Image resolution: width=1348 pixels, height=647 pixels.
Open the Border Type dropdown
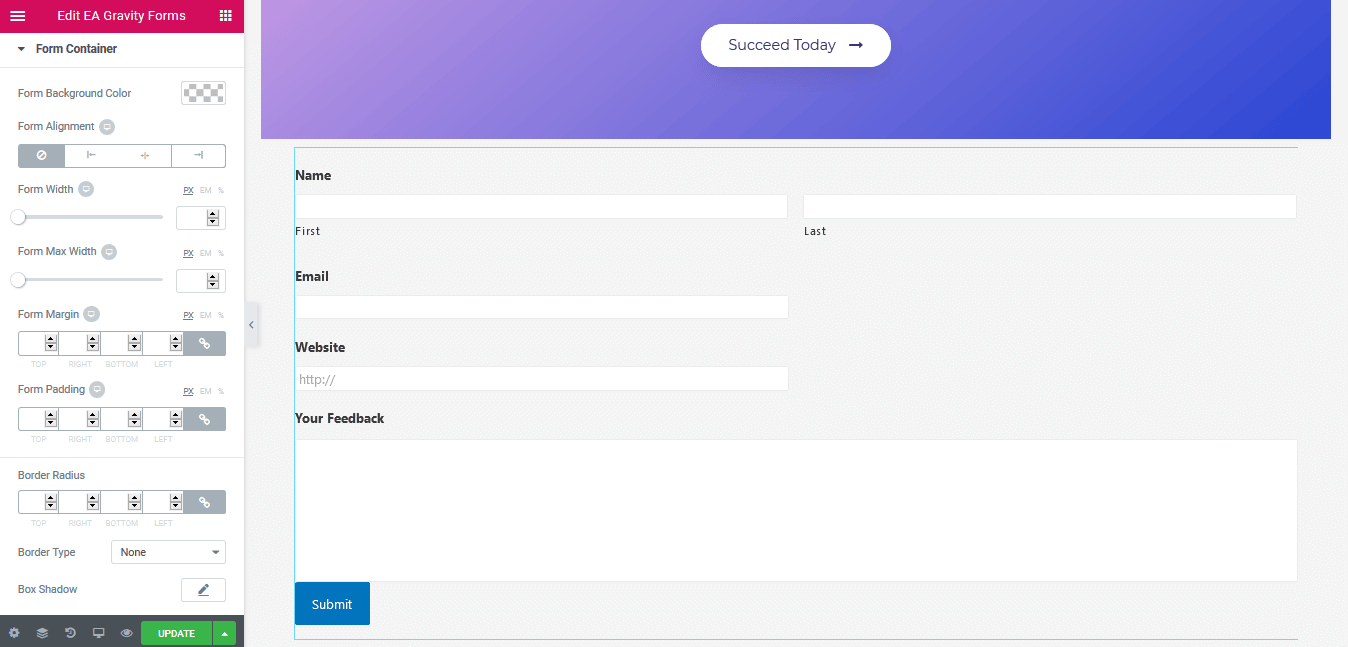(167, 551)
